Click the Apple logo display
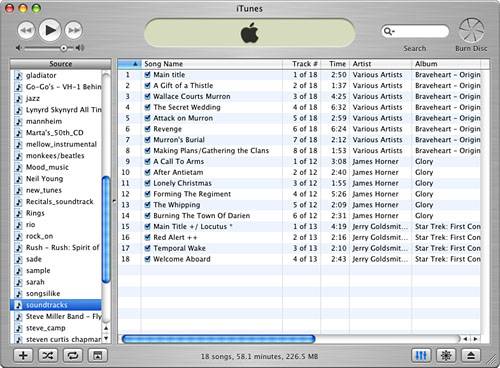Screen dimensions: 500x368 point(250,33)
